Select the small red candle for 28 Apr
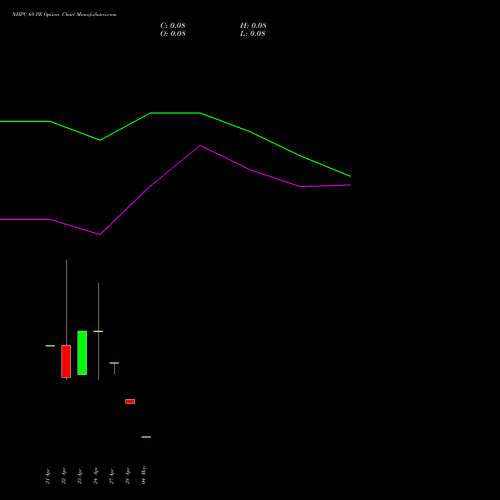The width and height of the screenshot is (500, 500). (x=130, y=401)
